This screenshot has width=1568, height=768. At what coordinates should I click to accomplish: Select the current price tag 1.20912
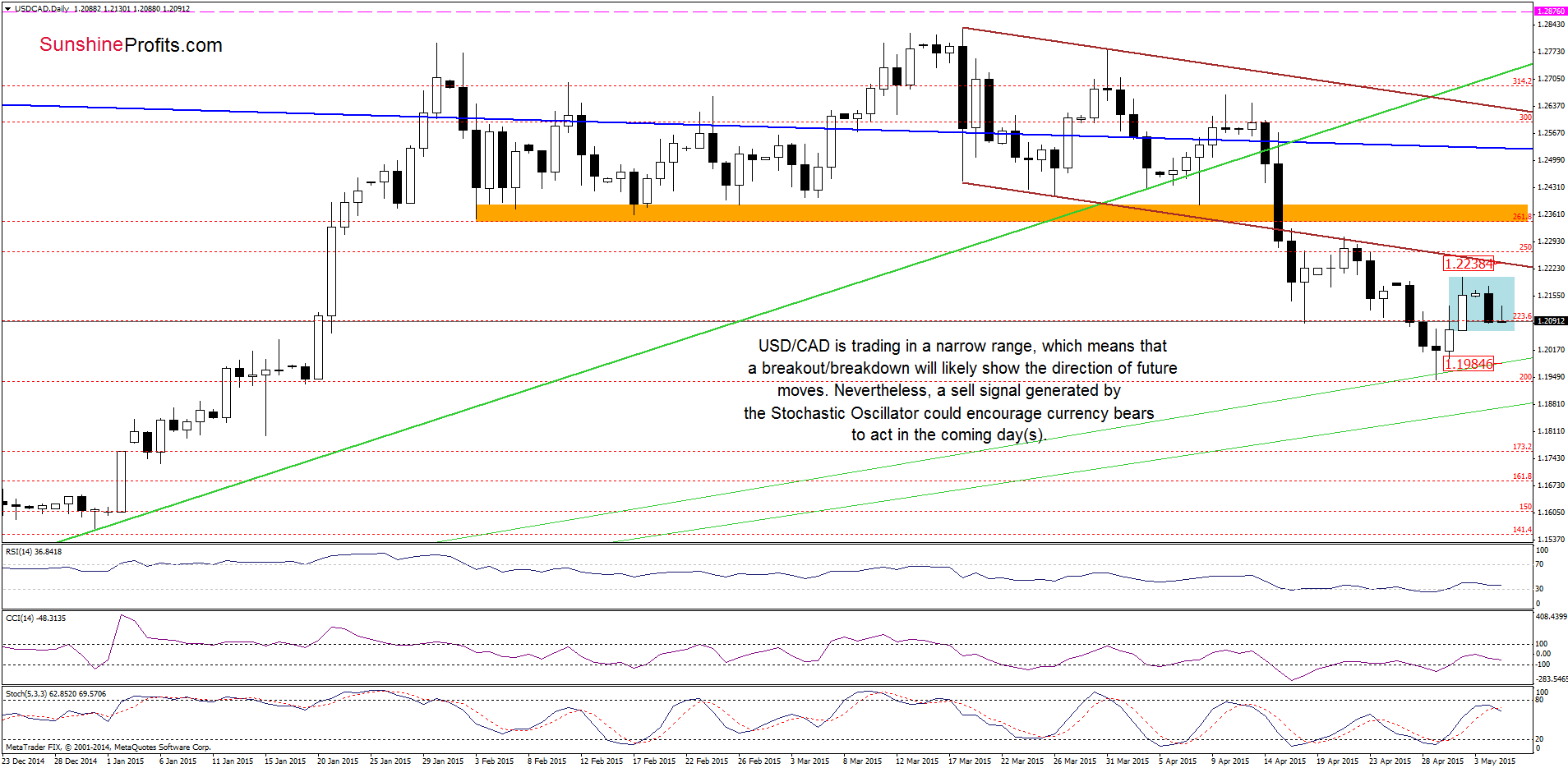coord(1551,321)
